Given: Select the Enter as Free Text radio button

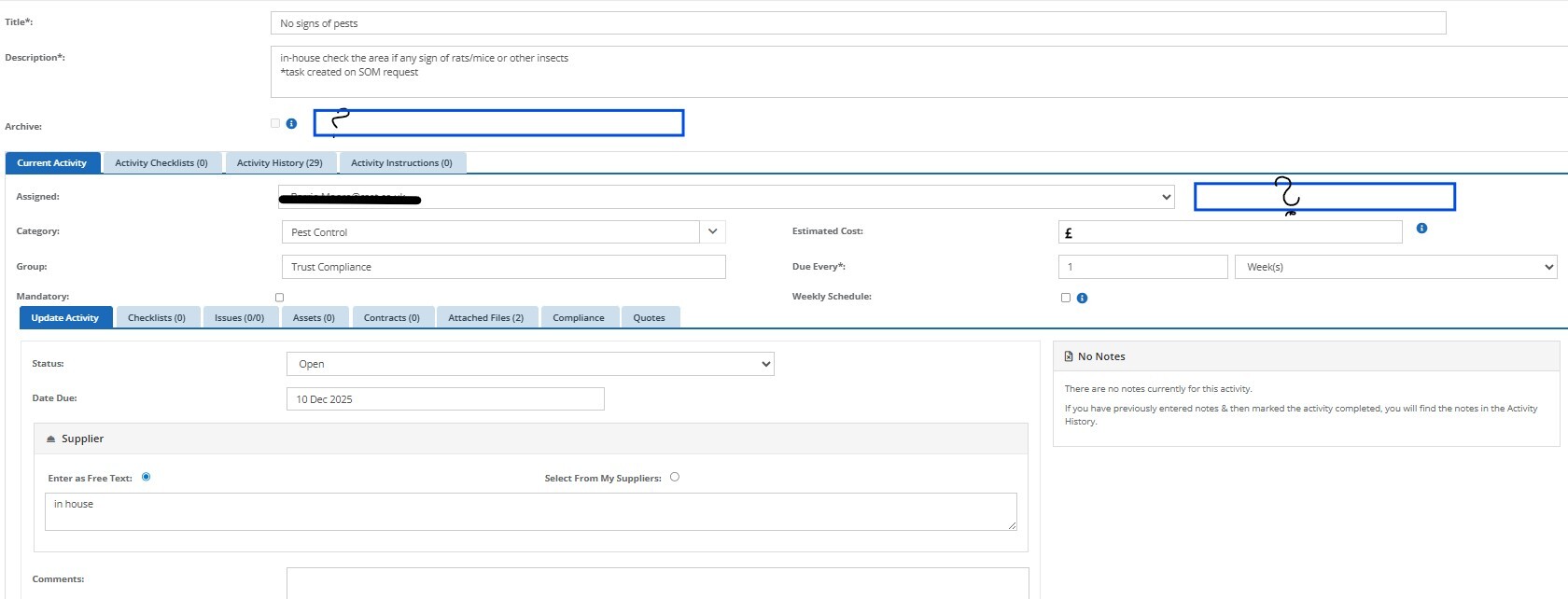Looking at the screenshot, I should (146, 477).
